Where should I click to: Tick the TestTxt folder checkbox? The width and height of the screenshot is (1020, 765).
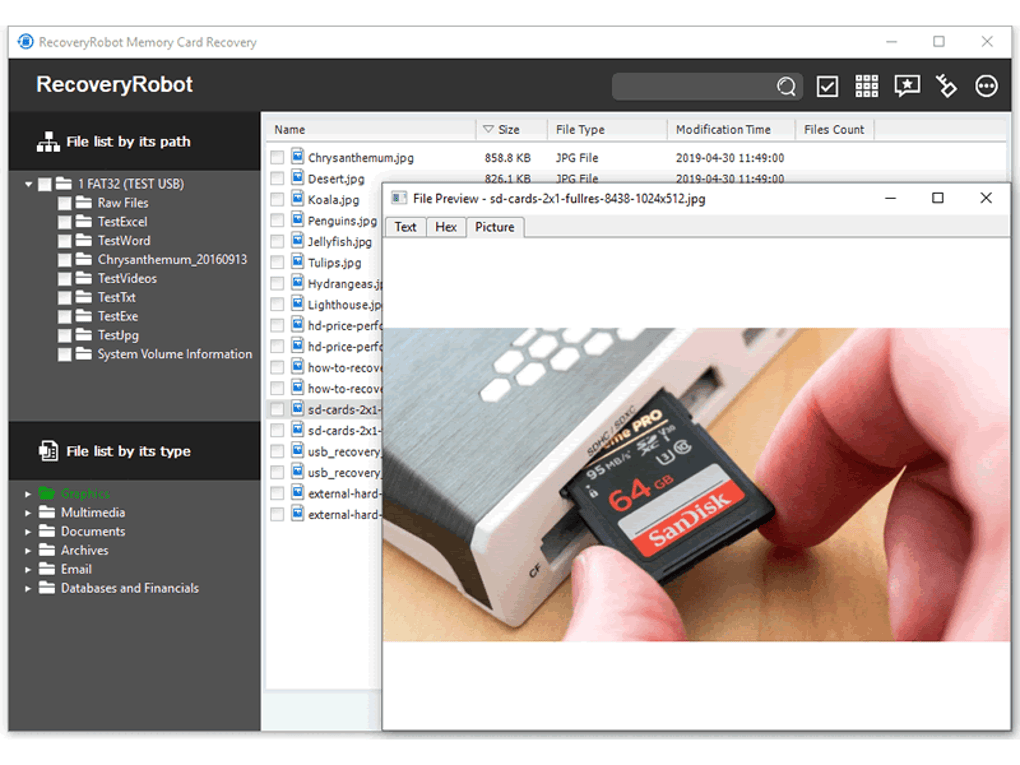(x=64, y=297)
